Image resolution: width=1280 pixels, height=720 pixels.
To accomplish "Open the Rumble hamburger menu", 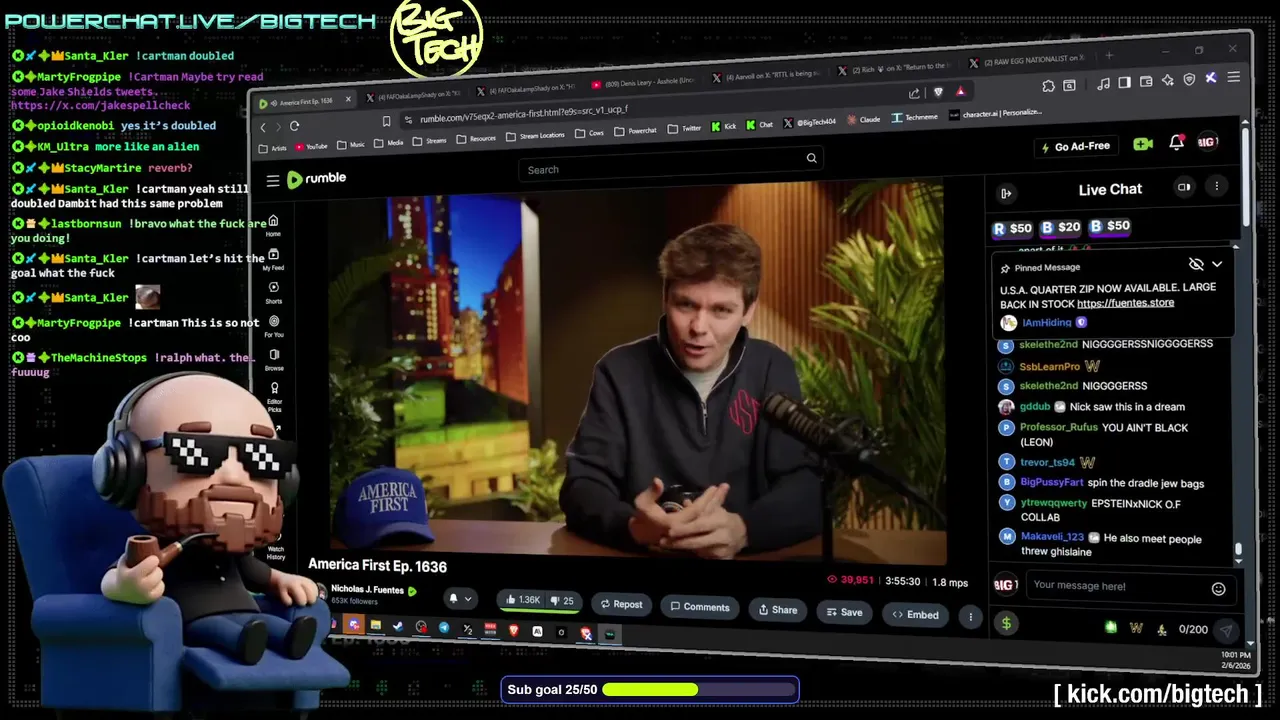I will coord(273,181).
